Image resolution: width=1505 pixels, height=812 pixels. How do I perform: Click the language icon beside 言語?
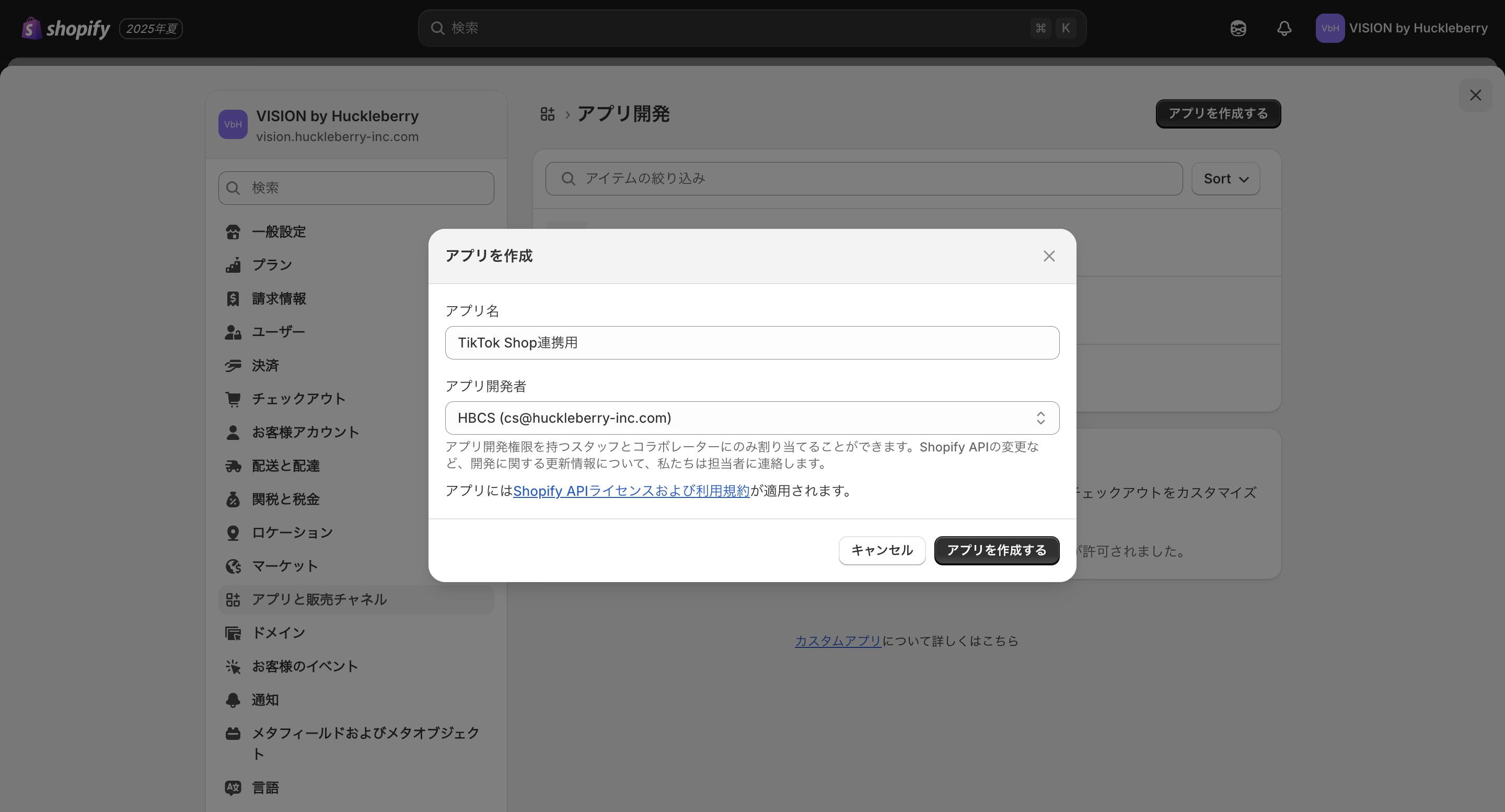[233, 788]
